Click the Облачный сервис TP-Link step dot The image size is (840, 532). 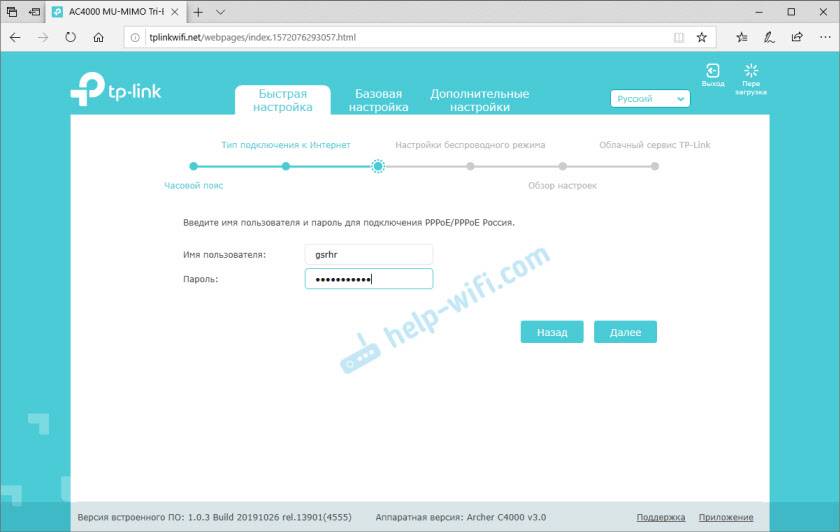click(655, 166)
